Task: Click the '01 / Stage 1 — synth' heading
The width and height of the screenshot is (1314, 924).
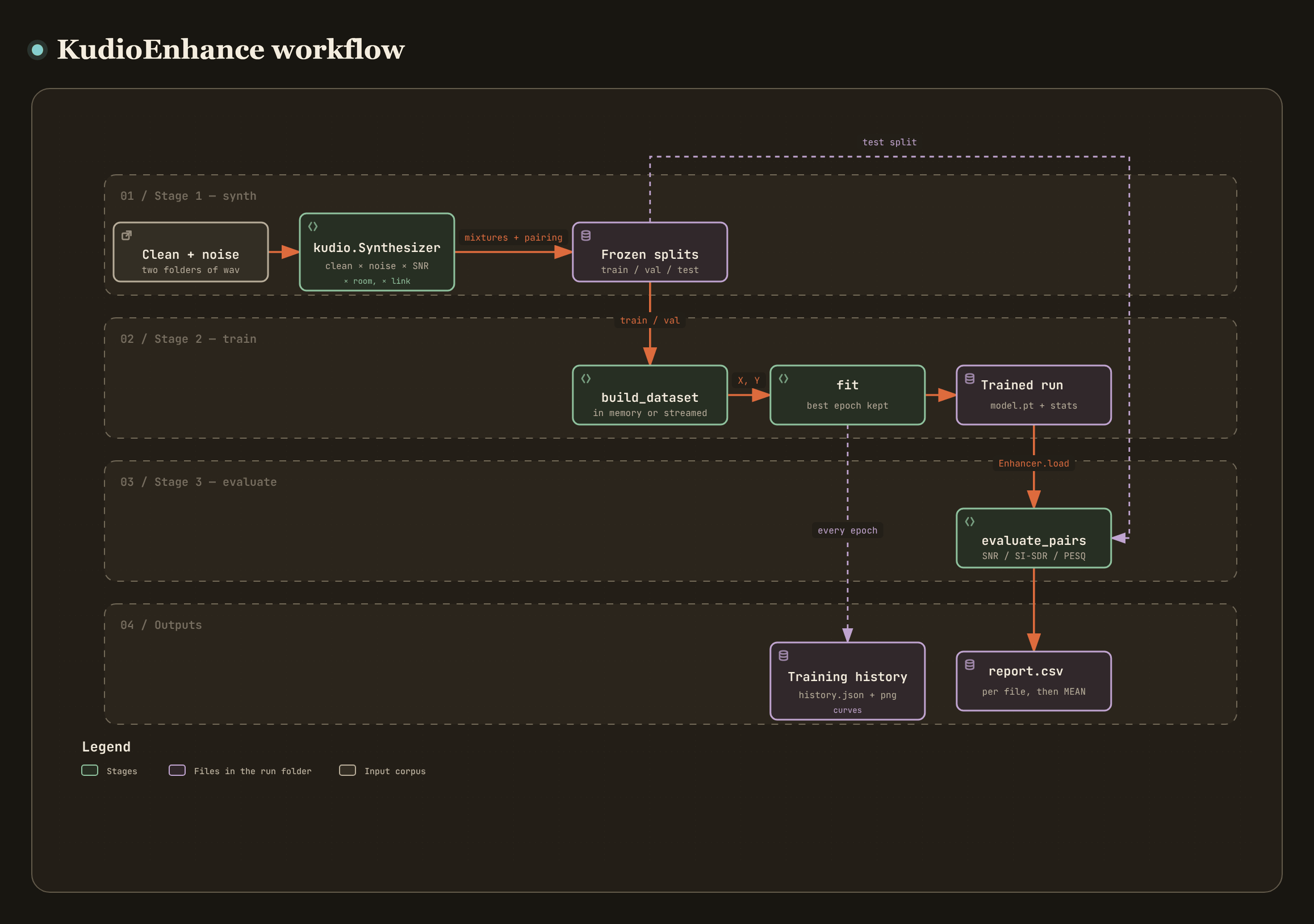Action: [189, 196]
